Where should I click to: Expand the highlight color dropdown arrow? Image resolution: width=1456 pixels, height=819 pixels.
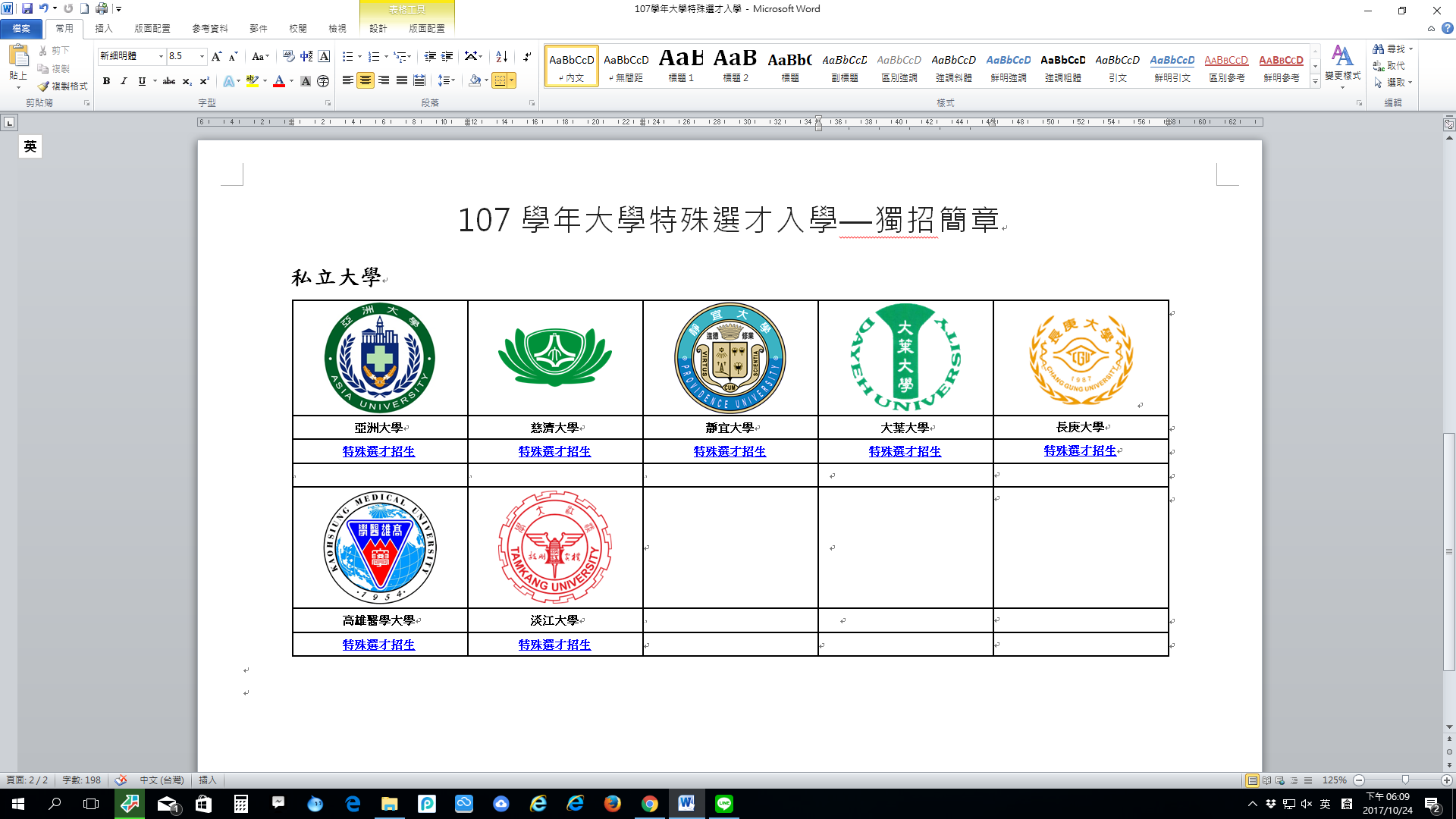point(265,81)
